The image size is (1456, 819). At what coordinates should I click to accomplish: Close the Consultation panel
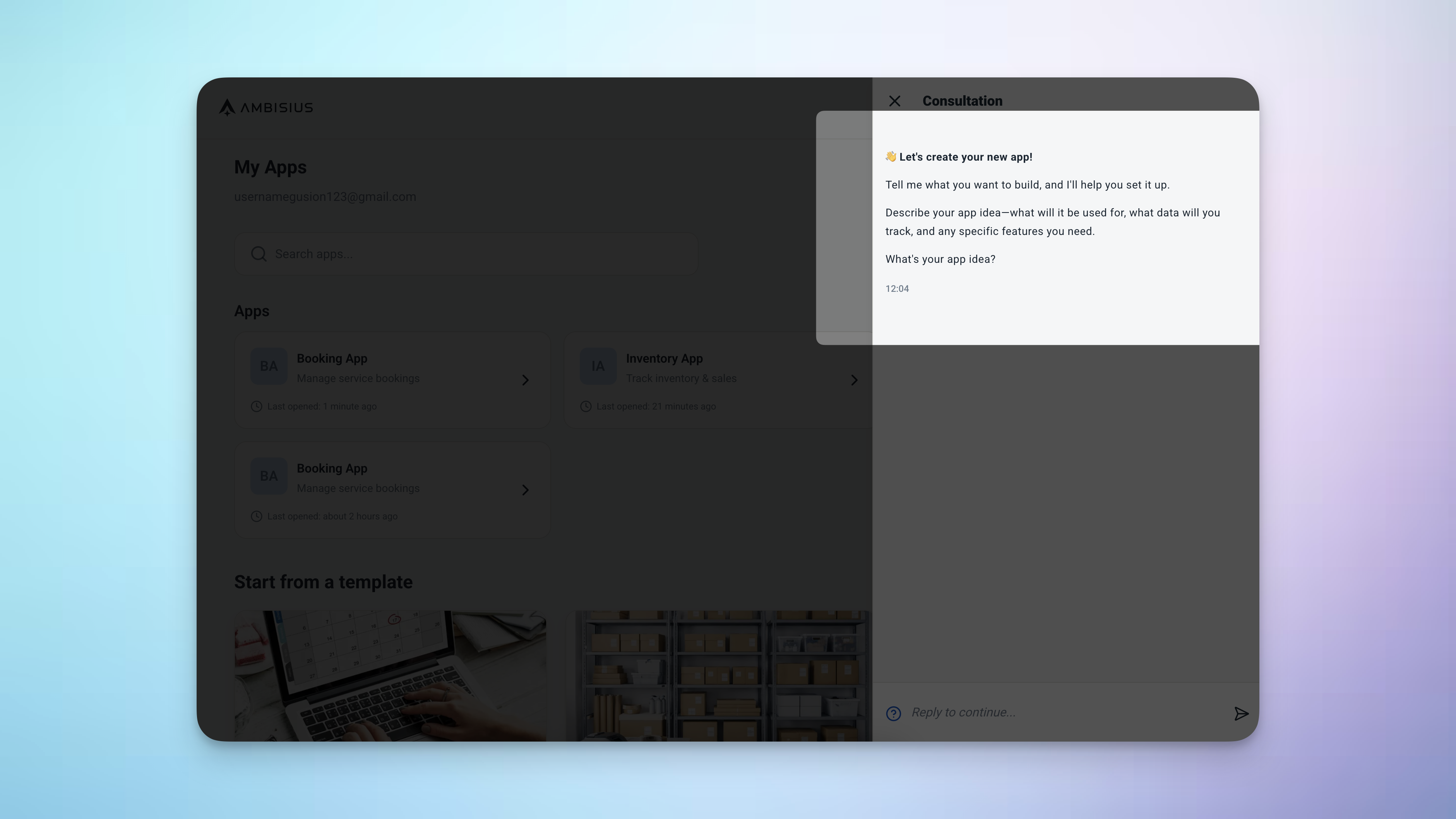click(x=894, y=101)
